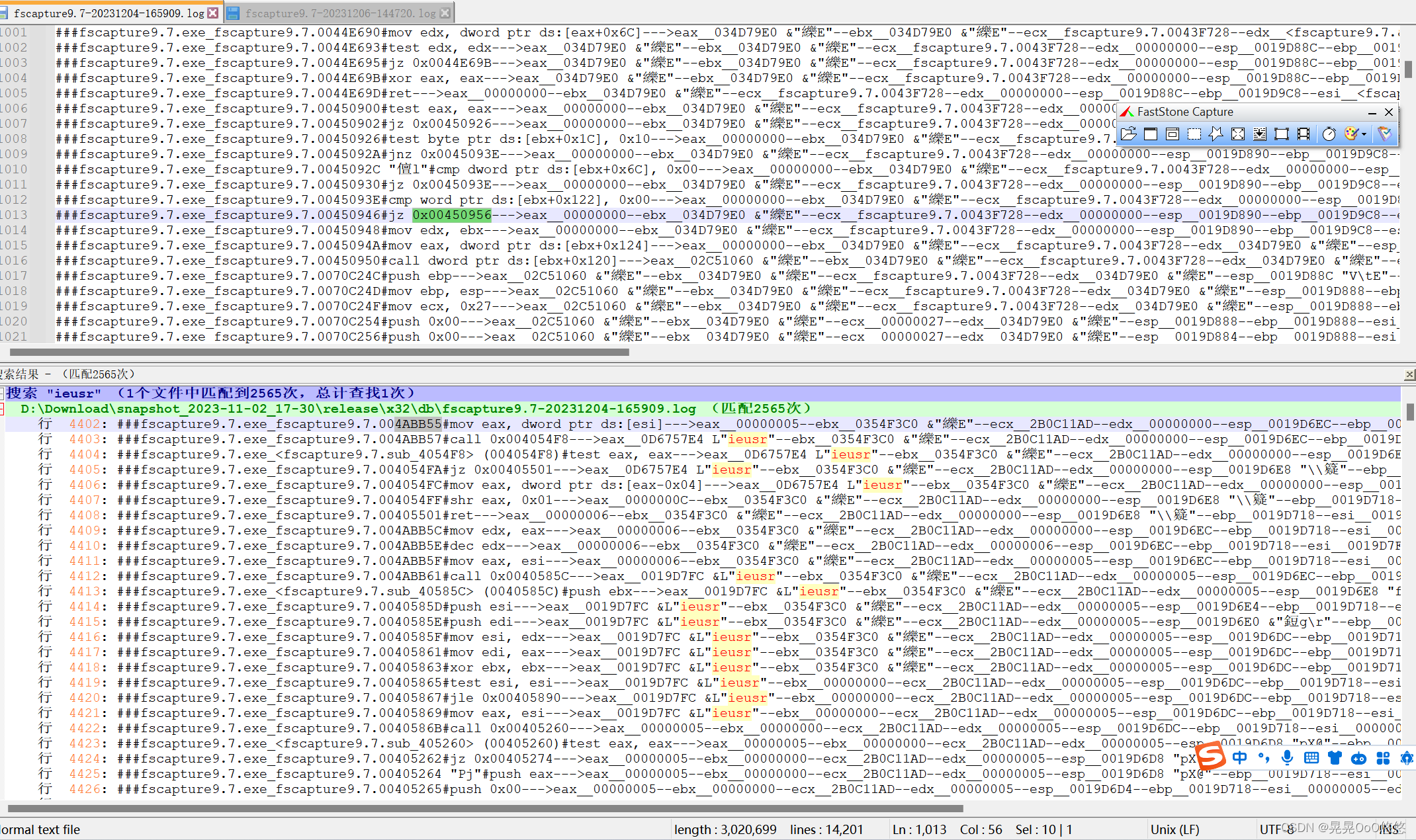Open the Sogou voice input microphone icon
Image resolution: width=1416 pixels, height=840 pixels.
pos(1288,757)
